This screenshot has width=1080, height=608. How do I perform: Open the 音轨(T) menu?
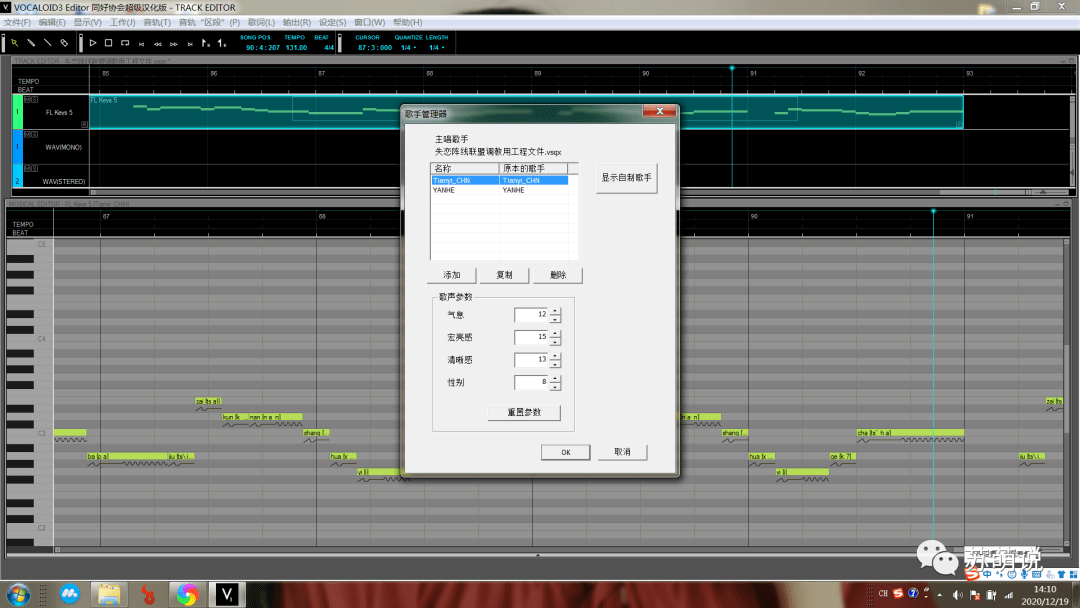(x=157, y=23)
